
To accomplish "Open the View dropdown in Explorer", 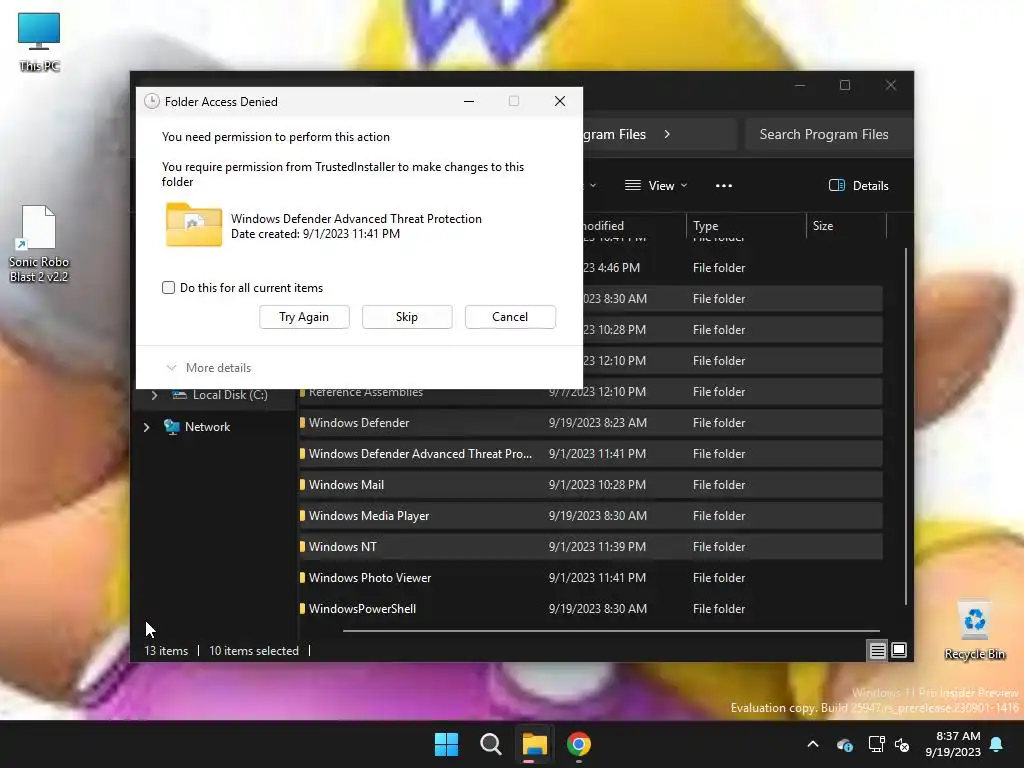I will [x=656, y=185].
